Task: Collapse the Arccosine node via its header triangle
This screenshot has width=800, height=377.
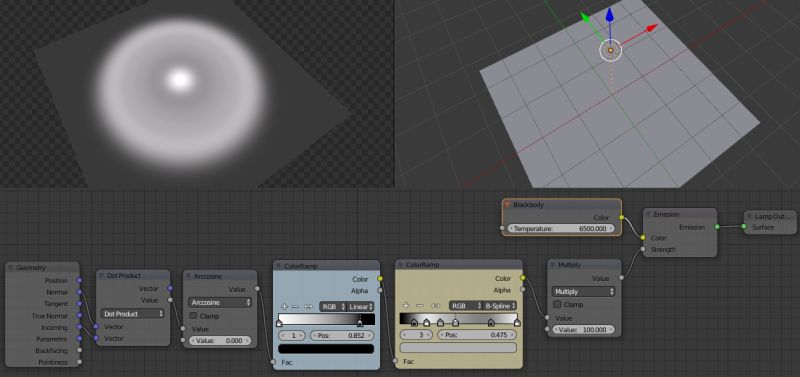Action: (188, 276)
